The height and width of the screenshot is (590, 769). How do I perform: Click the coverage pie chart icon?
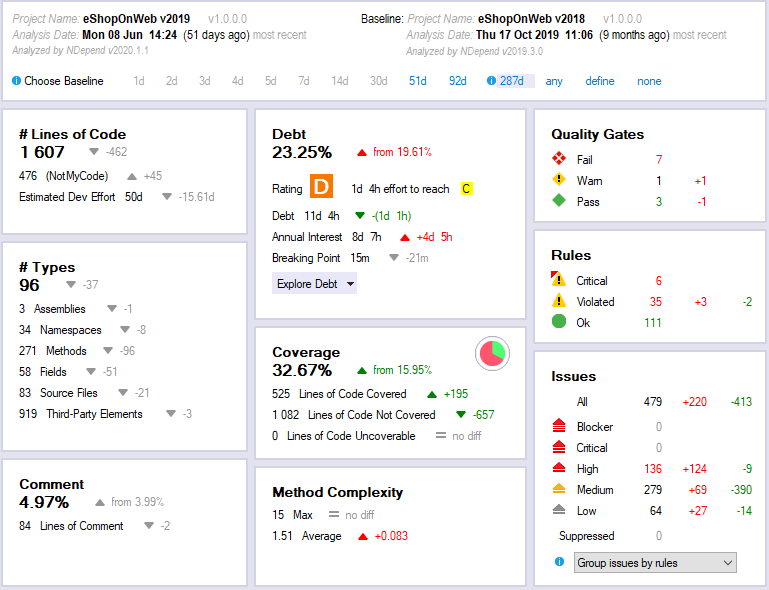pyautogui.click(x=492, y=353)
